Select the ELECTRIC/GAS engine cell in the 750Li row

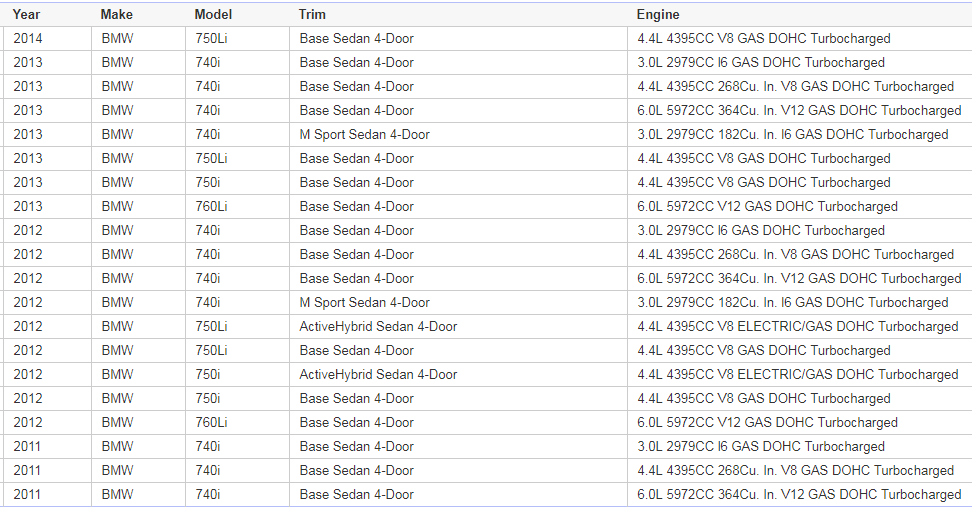point(798,327)
